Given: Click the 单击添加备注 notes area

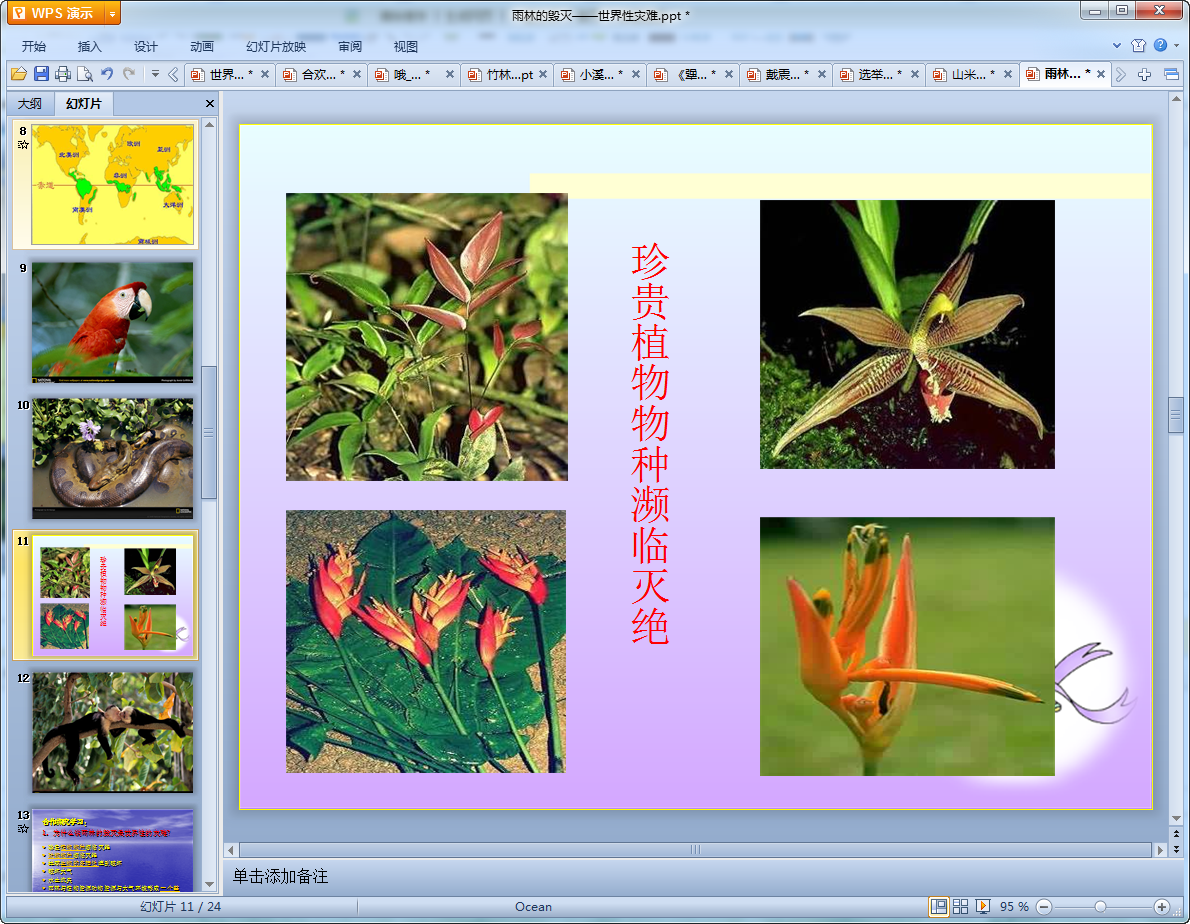Looking at the screenshot, I should 281,877.
